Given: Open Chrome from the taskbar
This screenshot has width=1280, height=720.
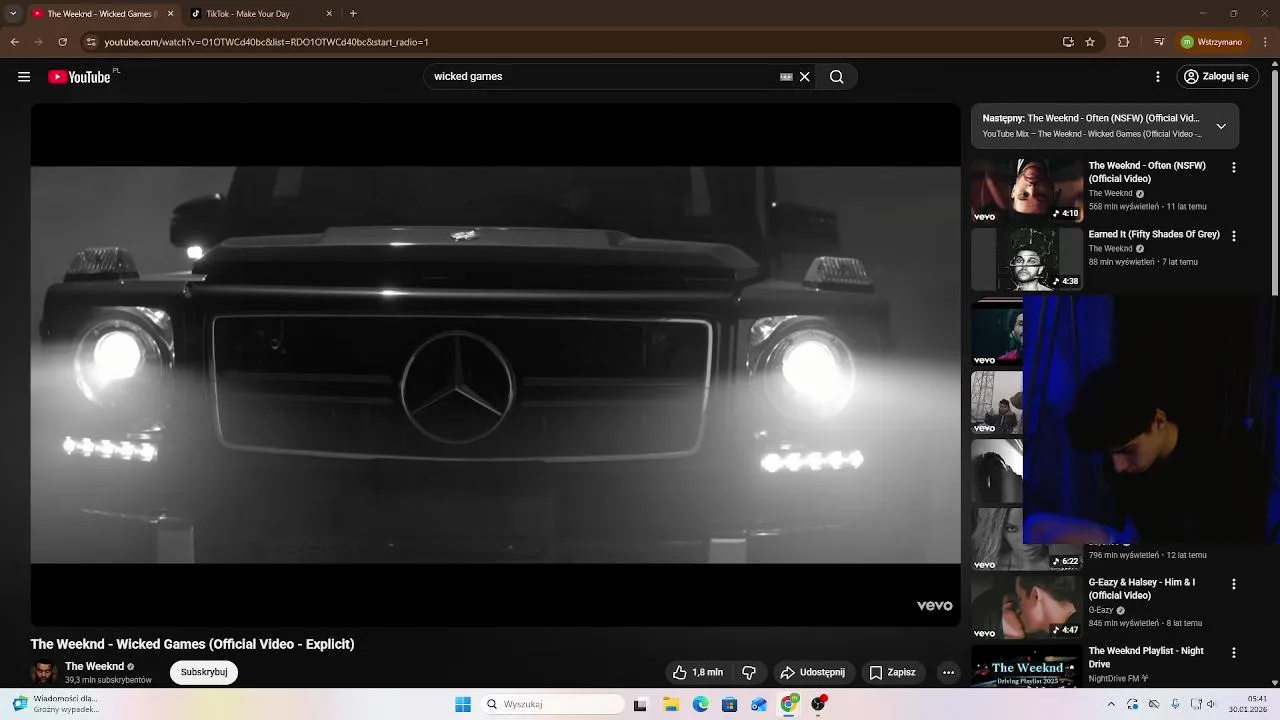Looking at the screenshot, I should pos(789,705).
